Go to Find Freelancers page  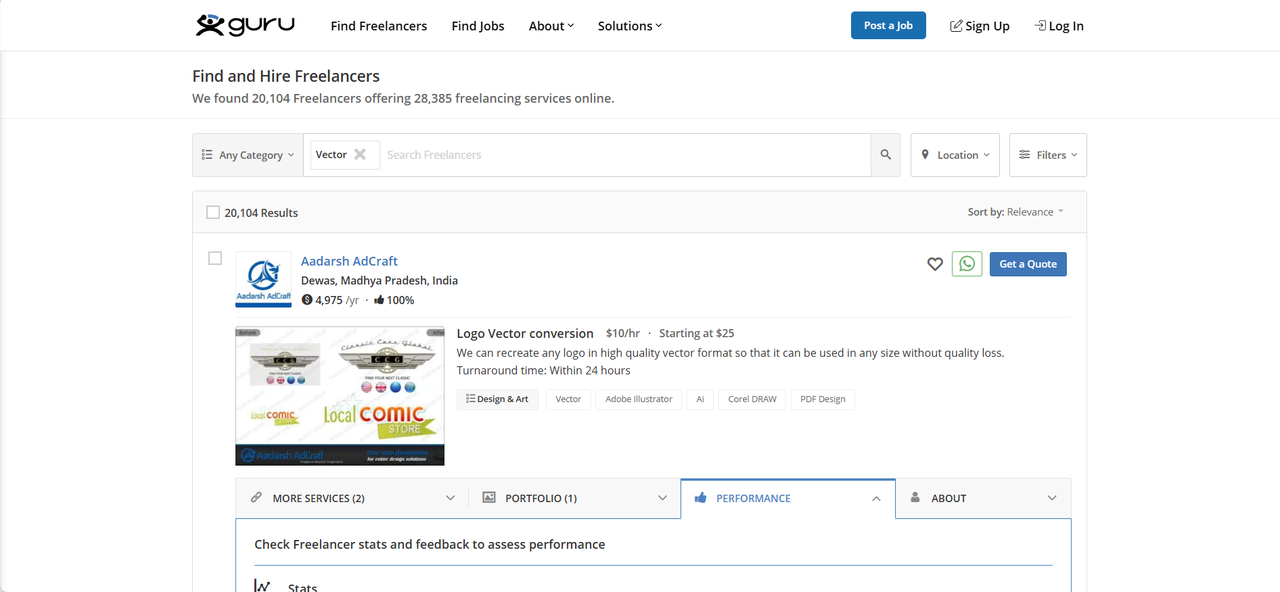click(x=379, y=26)
